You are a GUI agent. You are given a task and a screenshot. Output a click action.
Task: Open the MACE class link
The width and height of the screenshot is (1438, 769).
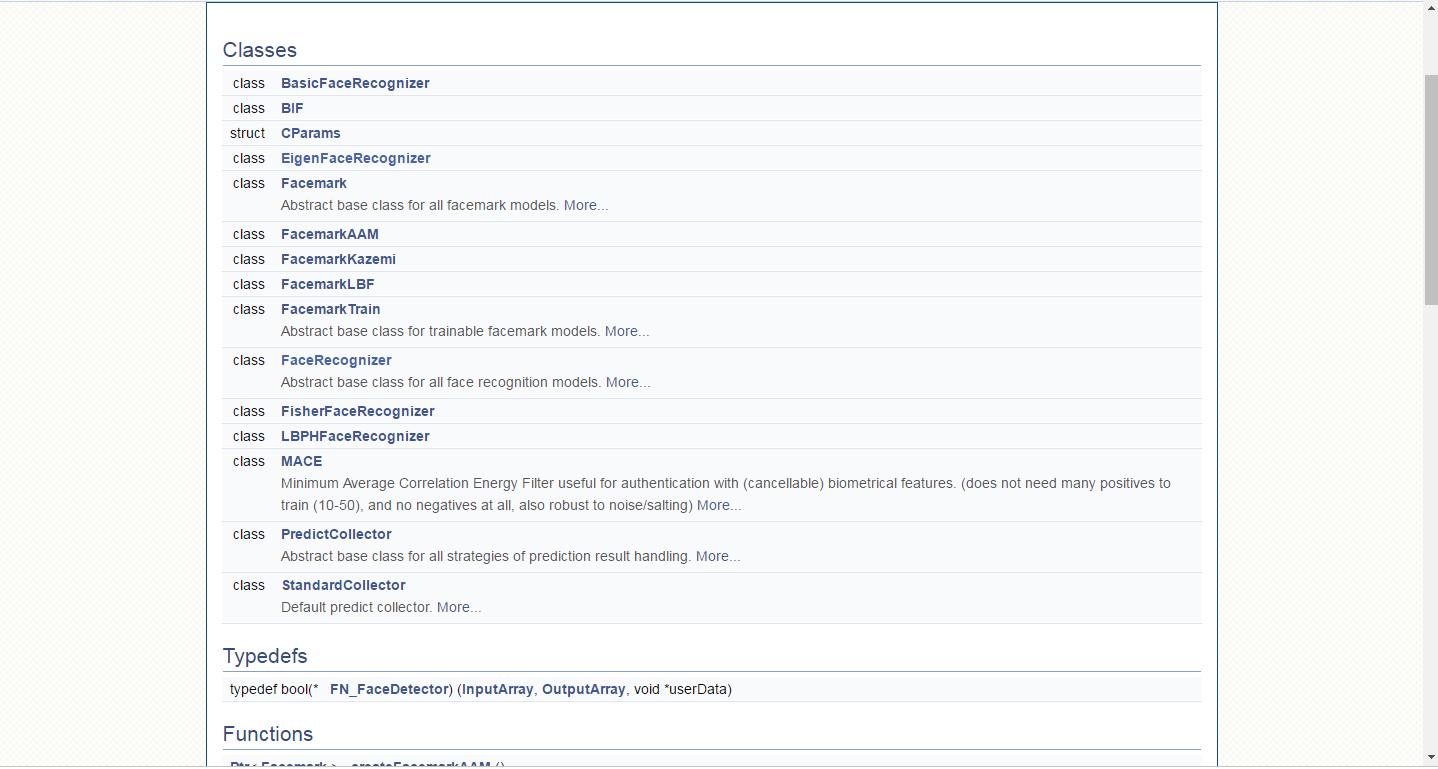(x=302, y=461)
